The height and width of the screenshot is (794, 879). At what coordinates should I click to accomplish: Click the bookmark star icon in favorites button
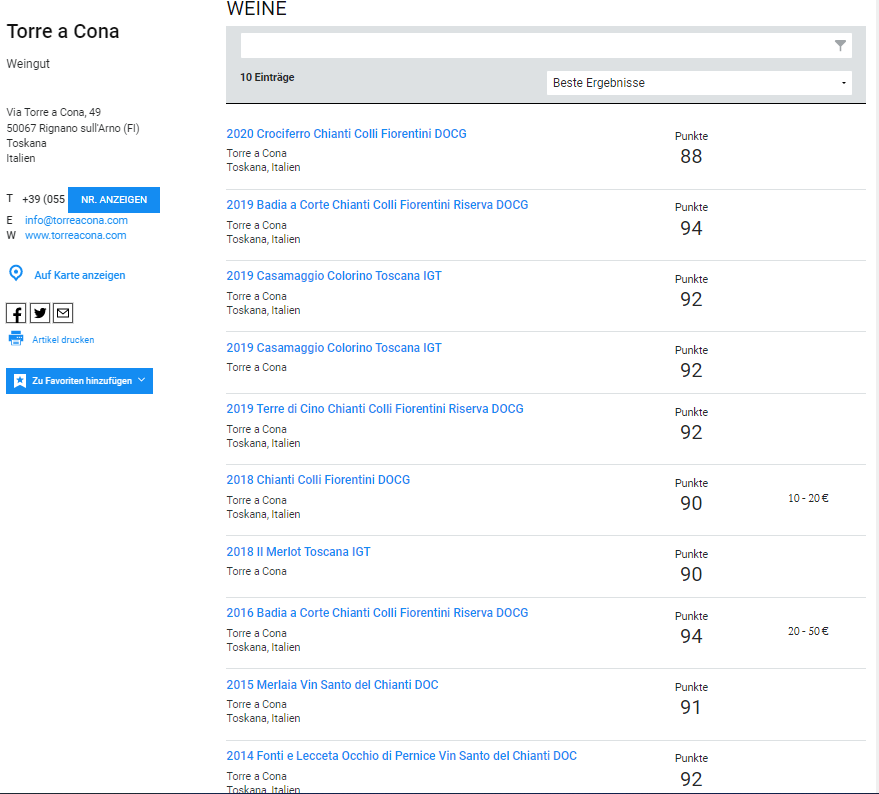(x=20, y=381)
